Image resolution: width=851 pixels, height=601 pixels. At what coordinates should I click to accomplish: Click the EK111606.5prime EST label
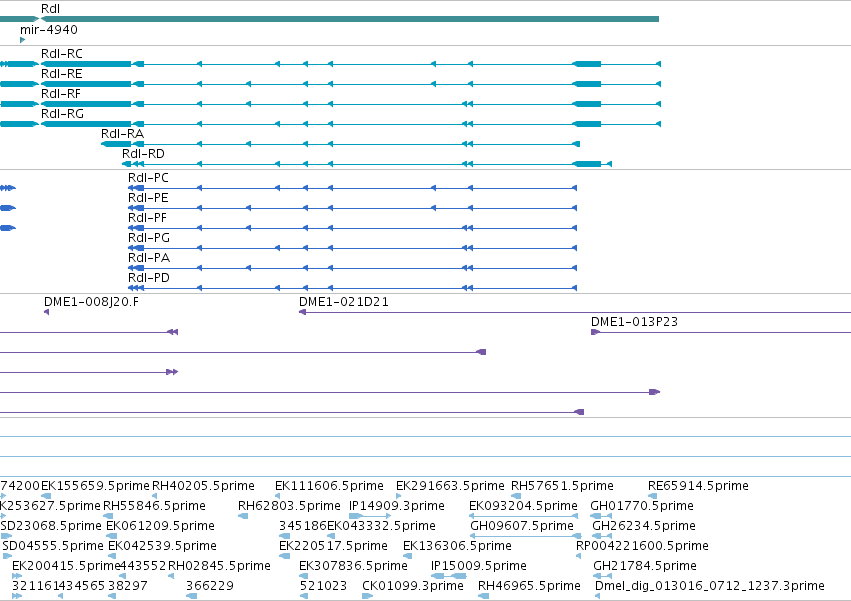click(329, 485)
